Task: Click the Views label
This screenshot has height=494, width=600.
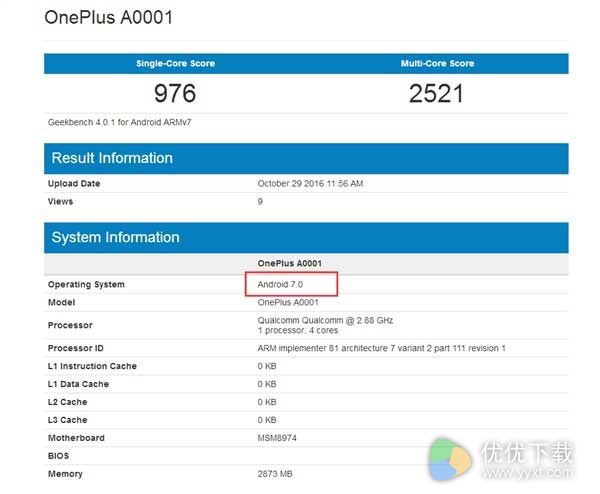Action: (x=60, y=202)
